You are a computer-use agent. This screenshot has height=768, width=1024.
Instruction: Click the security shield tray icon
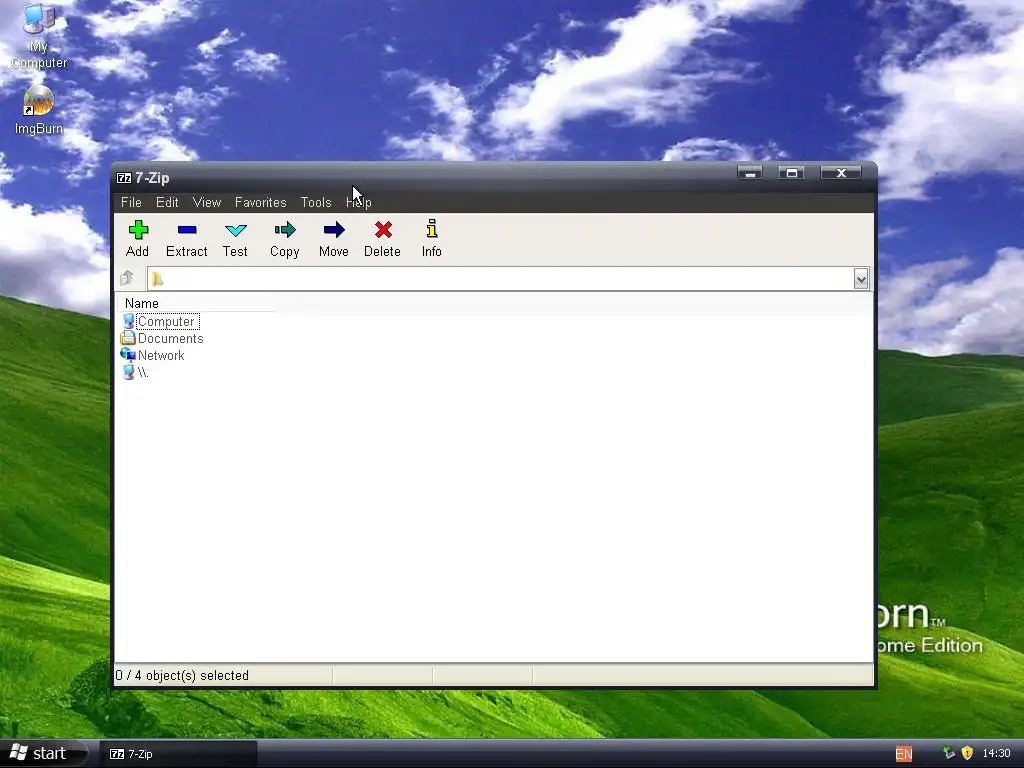(967, 753)
